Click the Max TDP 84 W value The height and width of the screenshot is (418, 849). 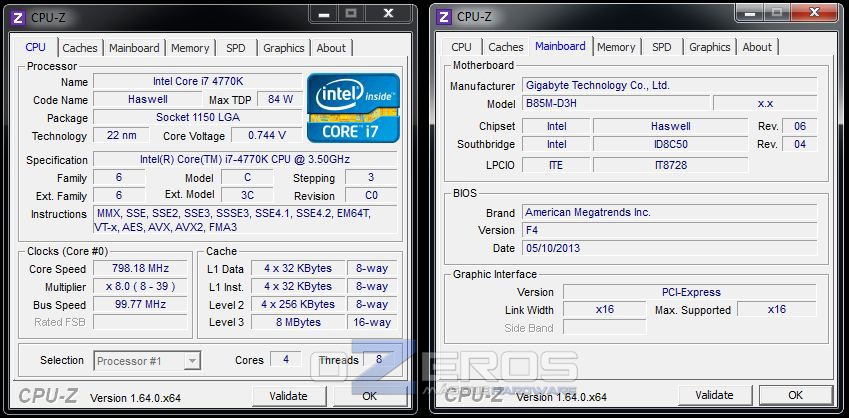tap(279, 99)
